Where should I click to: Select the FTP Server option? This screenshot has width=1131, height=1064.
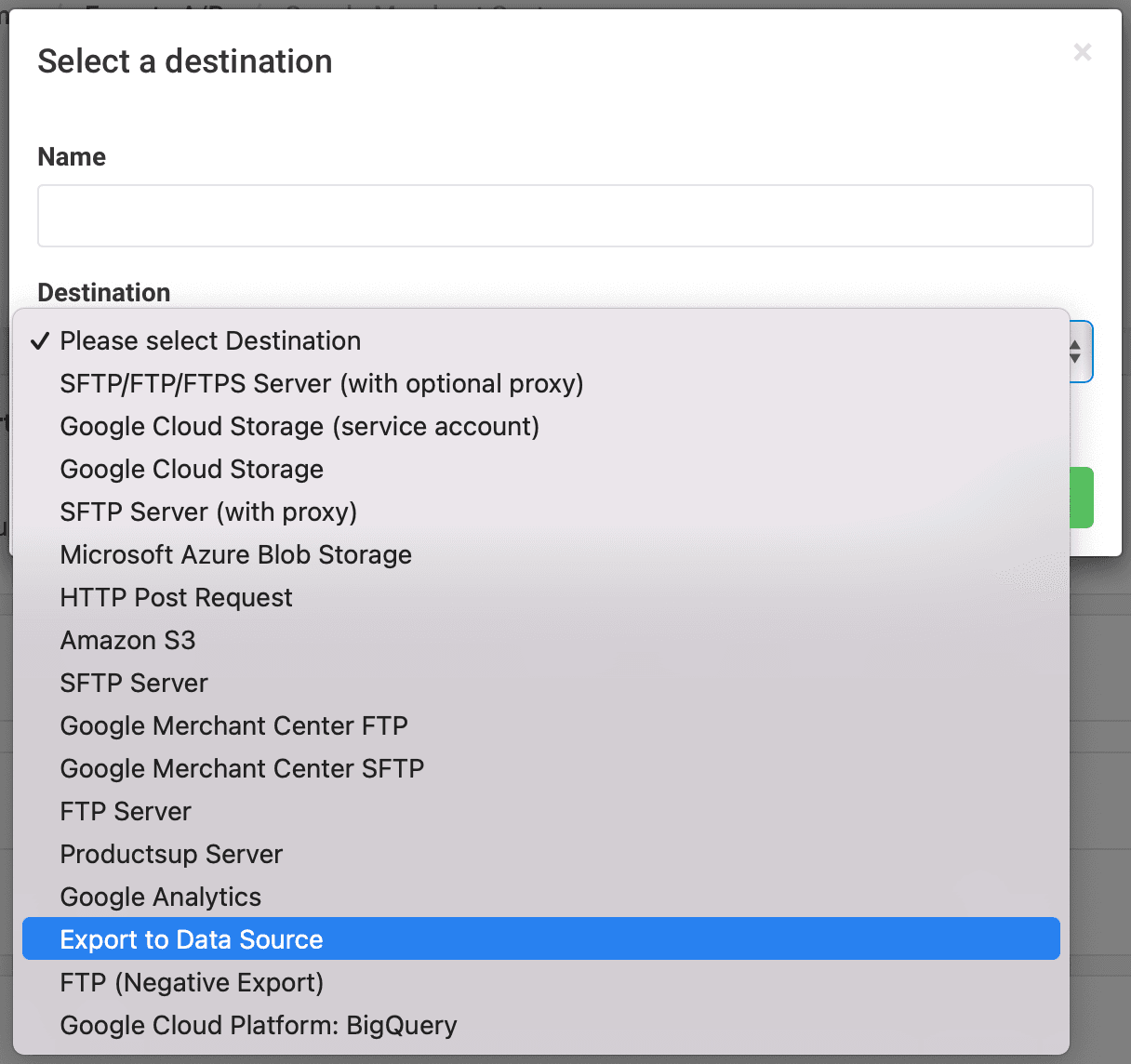click(126, 812)
